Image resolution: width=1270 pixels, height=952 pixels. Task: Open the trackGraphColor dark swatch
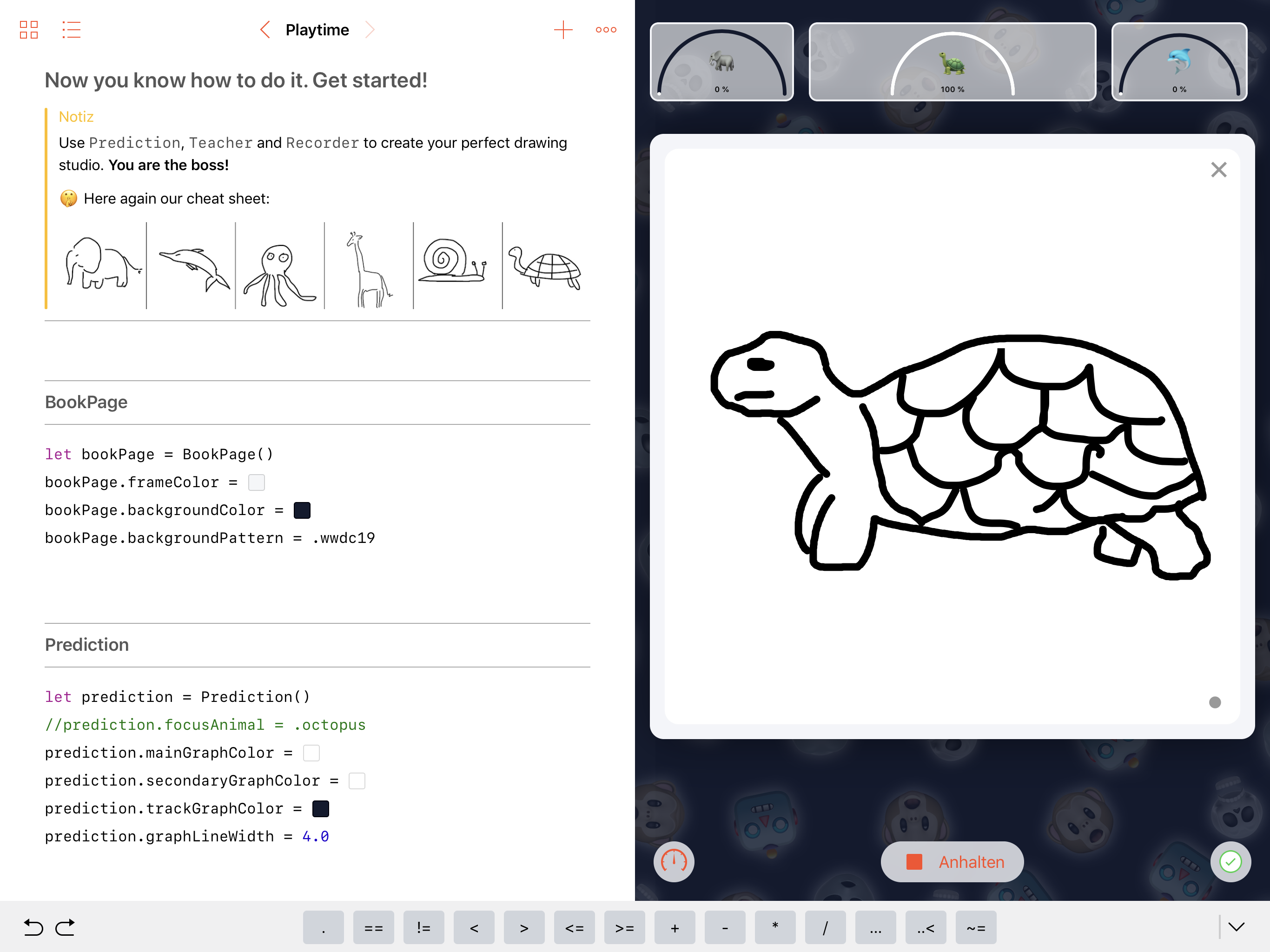pos(320,808)
